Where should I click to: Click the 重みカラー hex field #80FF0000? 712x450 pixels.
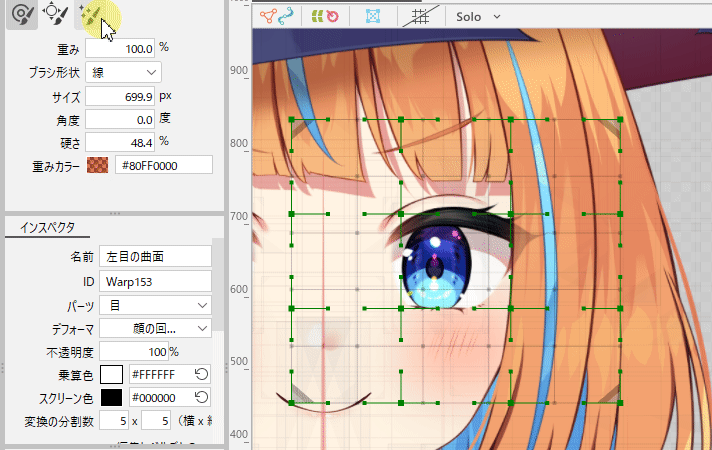click(163, 165)
